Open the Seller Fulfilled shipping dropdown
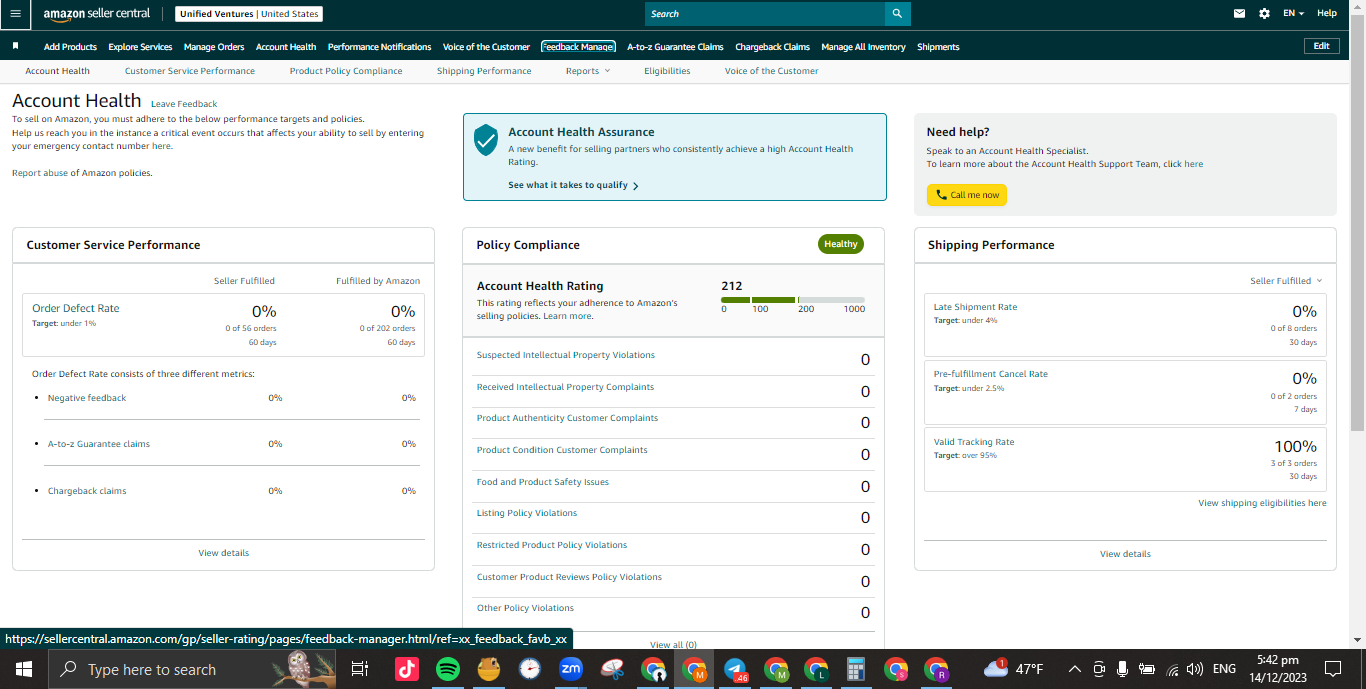 coord(1286,281)
